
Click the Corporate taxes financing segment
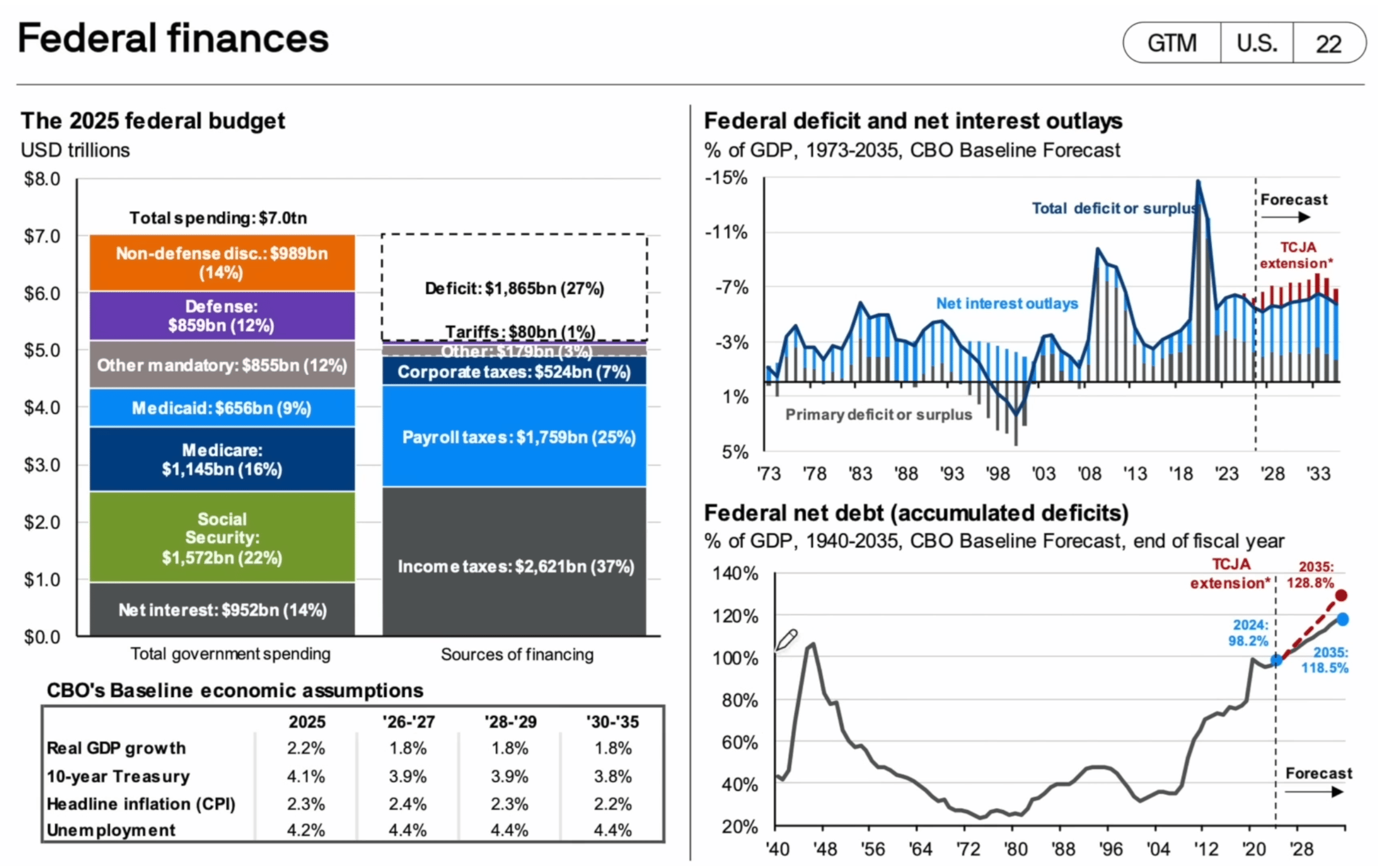click(514, 372)
